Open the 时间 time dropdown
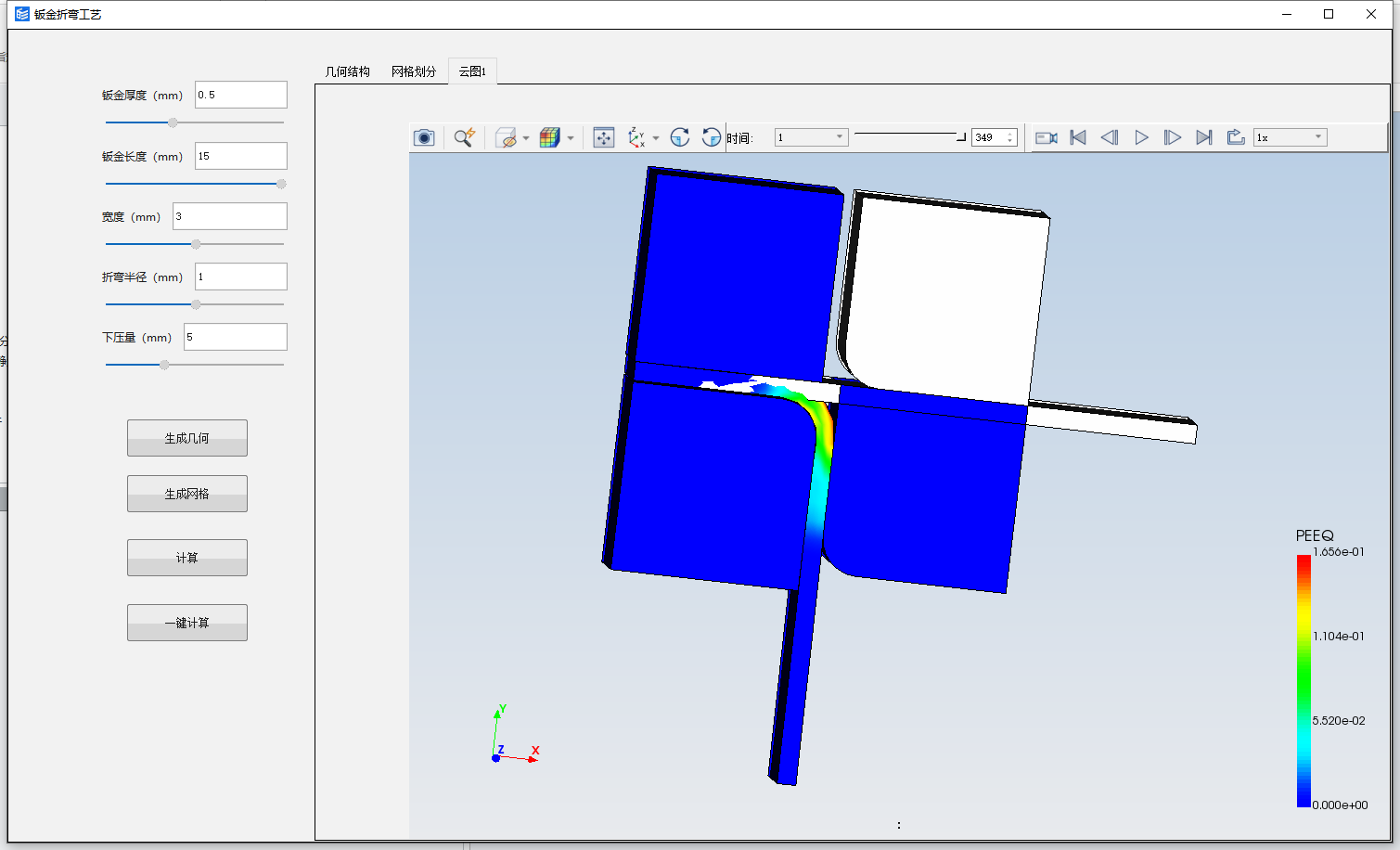Screen dimensions: 1400x850 811,137
